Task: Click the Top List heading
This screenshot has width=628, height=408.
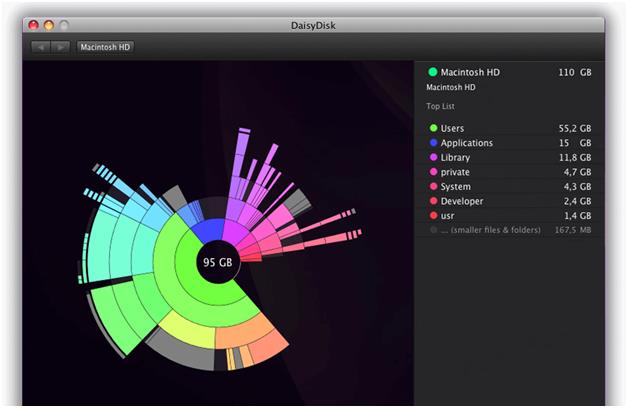Action: [x=440, y=106]
